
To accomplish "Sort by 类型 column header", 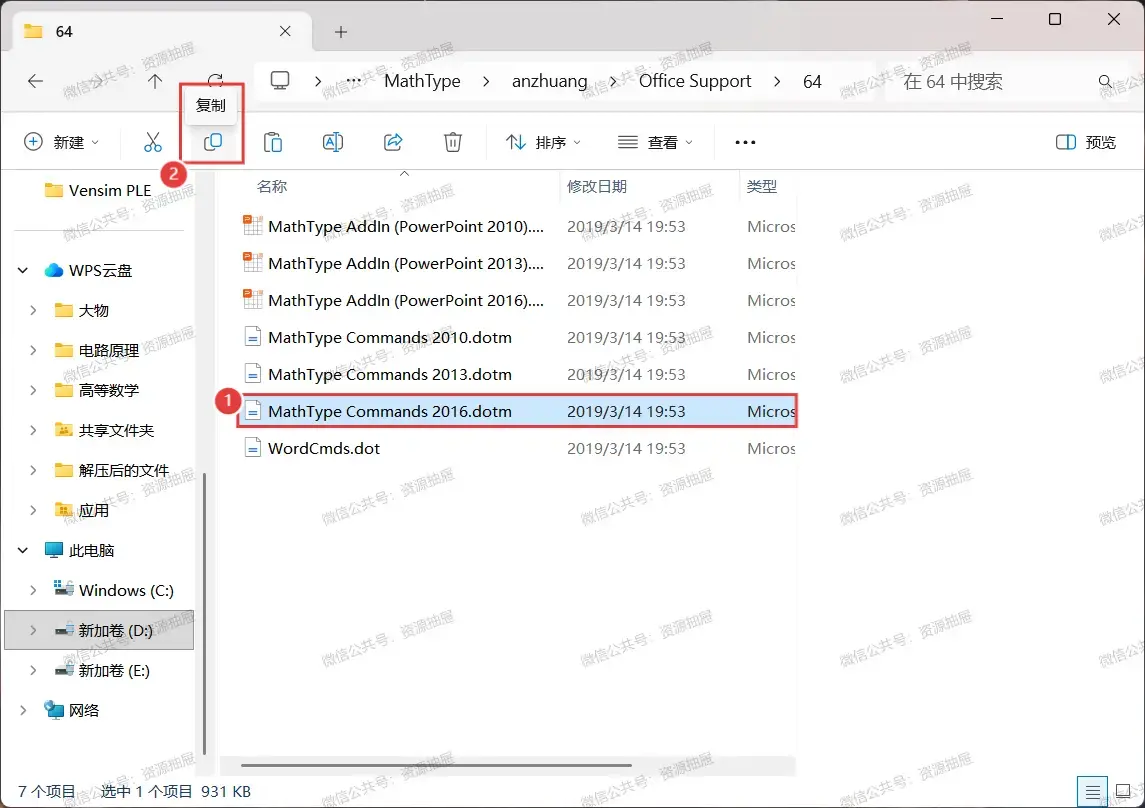I will point(762,187).
